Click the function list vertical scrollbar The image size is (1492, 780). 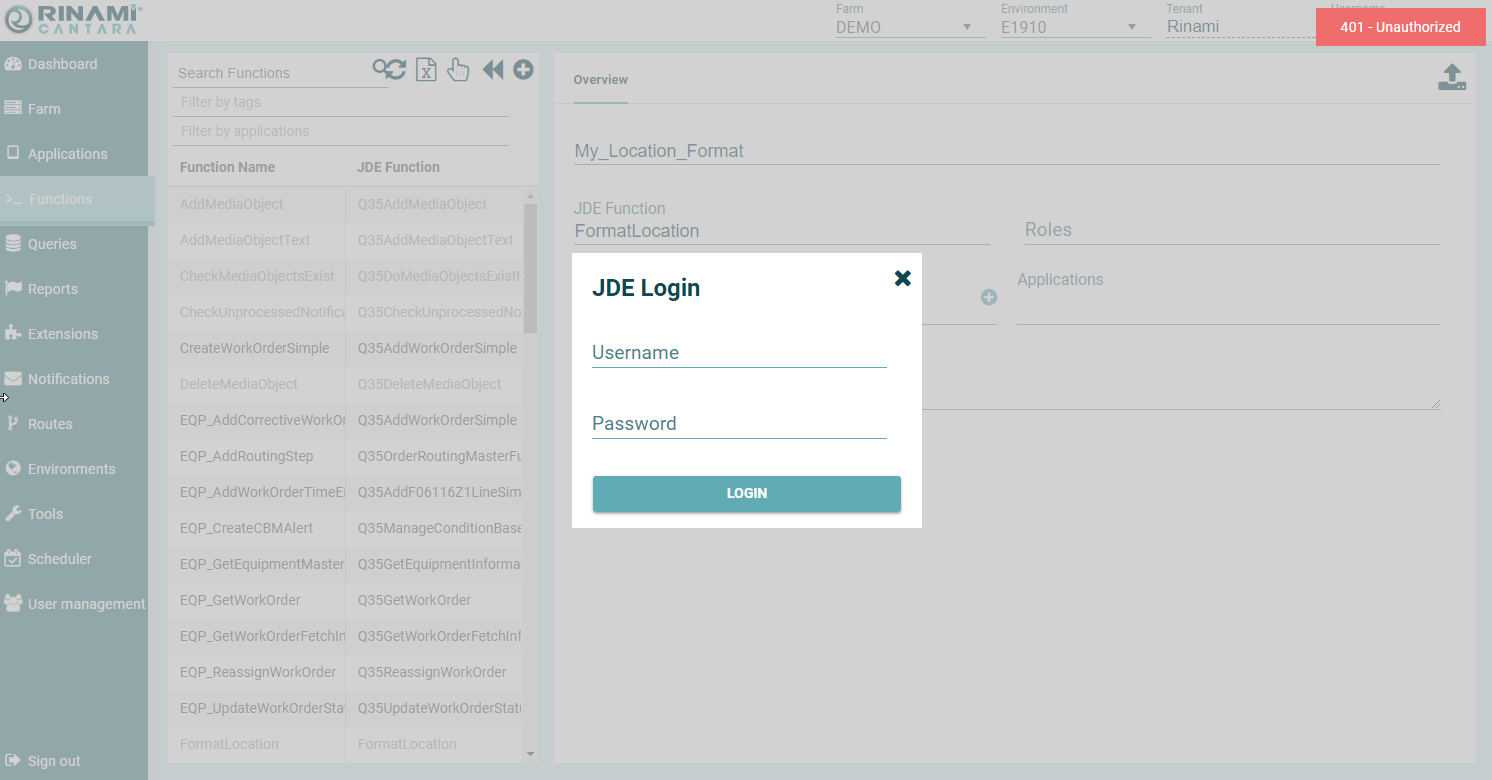coord(530,268)
